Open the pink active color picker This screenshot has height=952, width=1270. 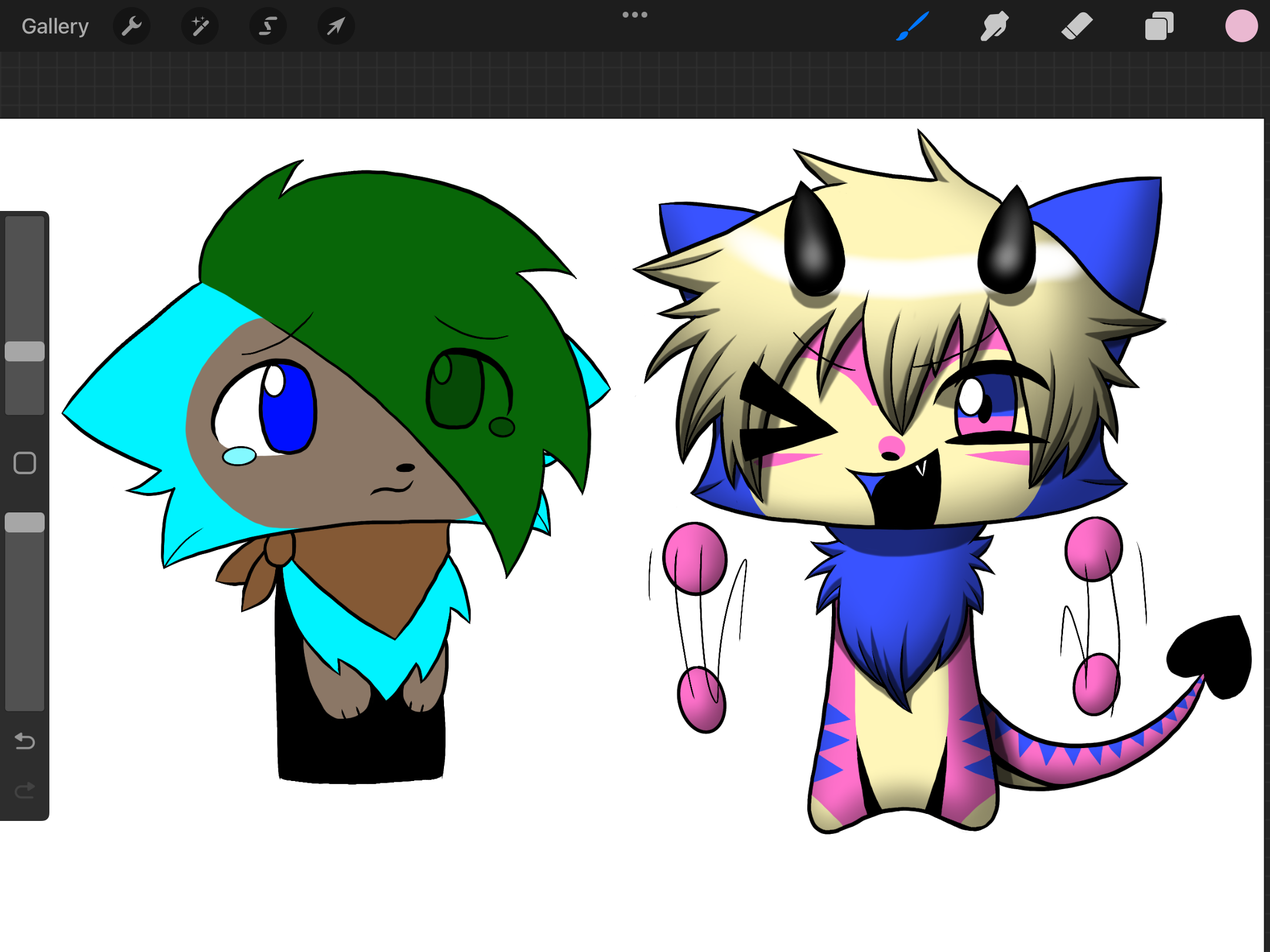coord(1241,26)
